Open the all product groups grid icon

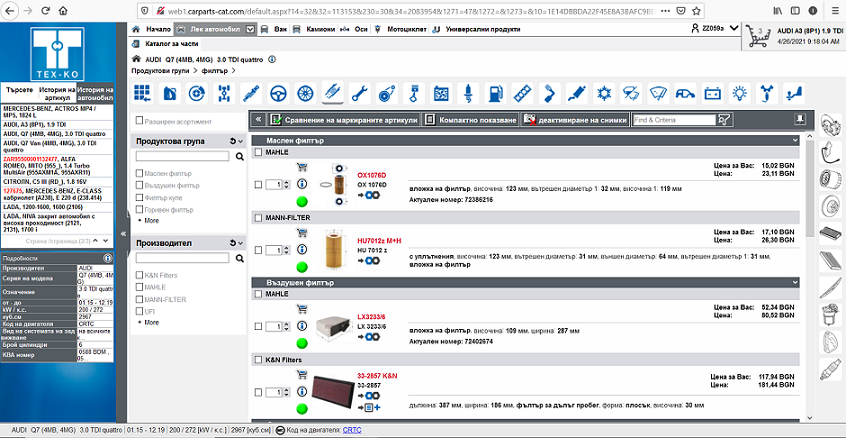(142, 93)
